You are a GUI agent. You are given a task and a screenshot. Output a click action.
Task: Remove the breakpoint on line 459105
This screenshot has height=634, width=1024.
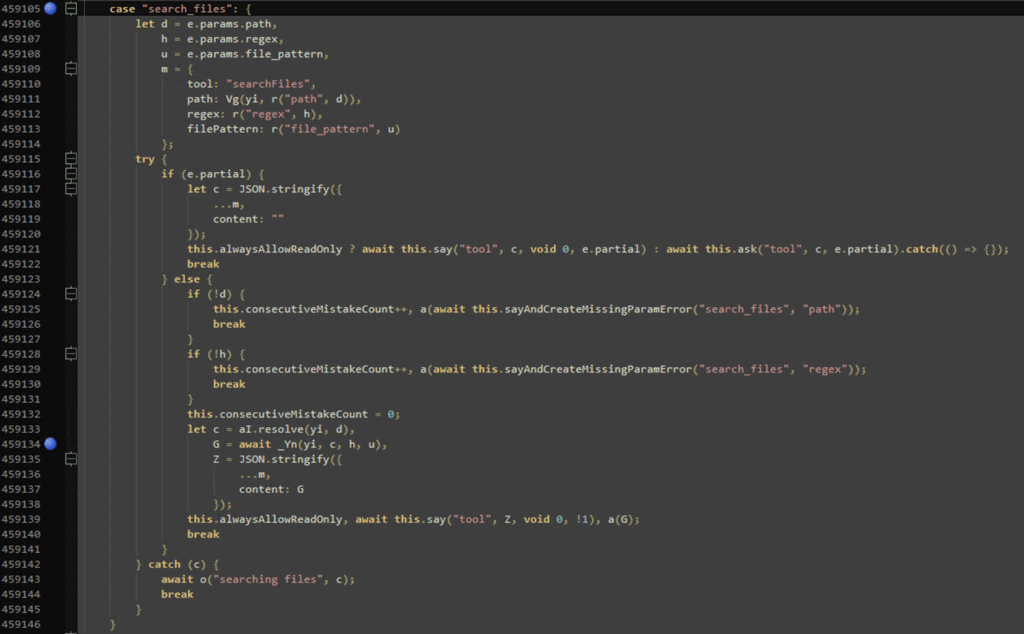point(50,9)
